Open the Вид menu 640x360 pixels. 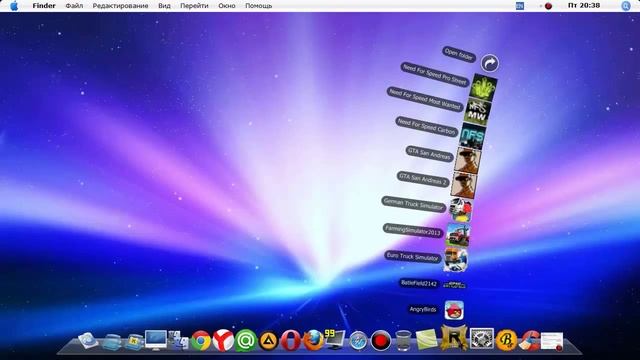(x=164, y=6)
